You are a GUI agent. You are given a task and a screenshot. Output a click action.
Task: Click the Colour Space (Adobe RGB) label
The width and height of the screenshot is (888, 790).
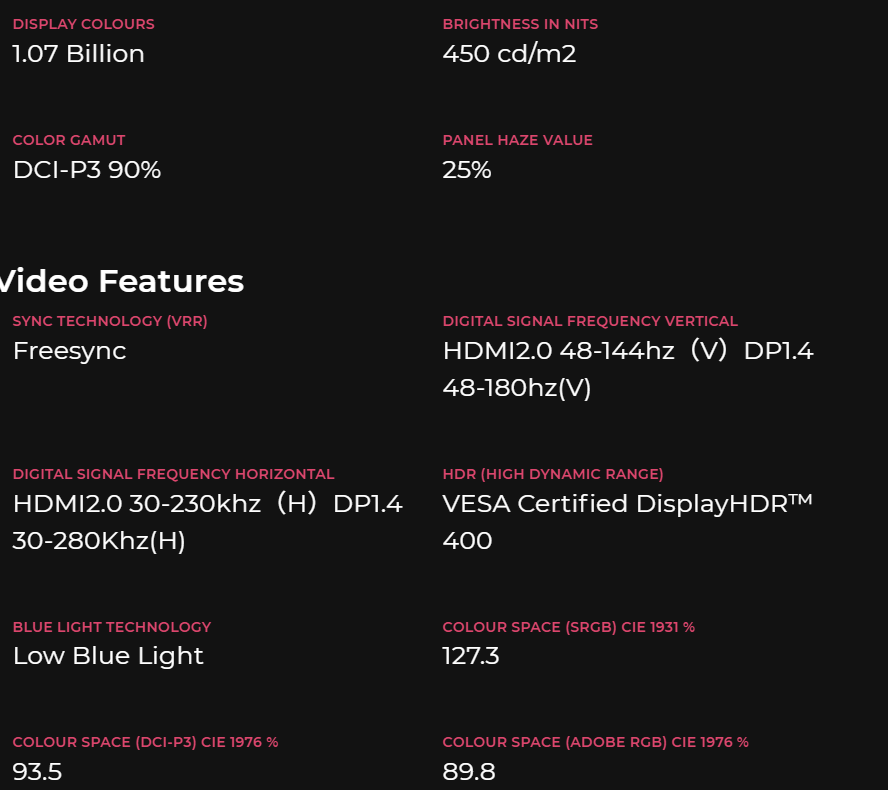point(595,742)
